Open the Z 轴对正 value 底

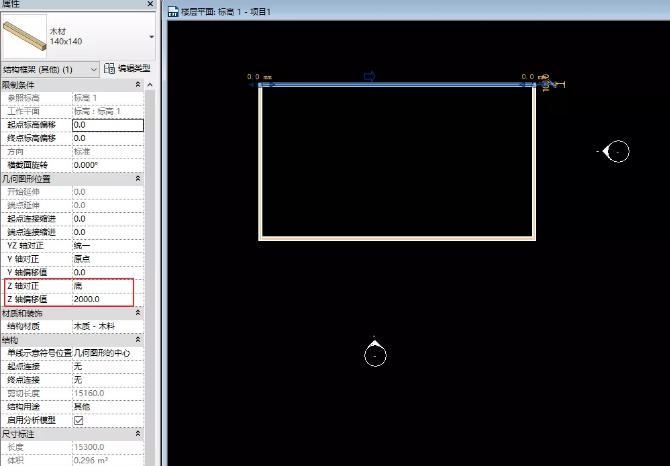click(108, 286)
